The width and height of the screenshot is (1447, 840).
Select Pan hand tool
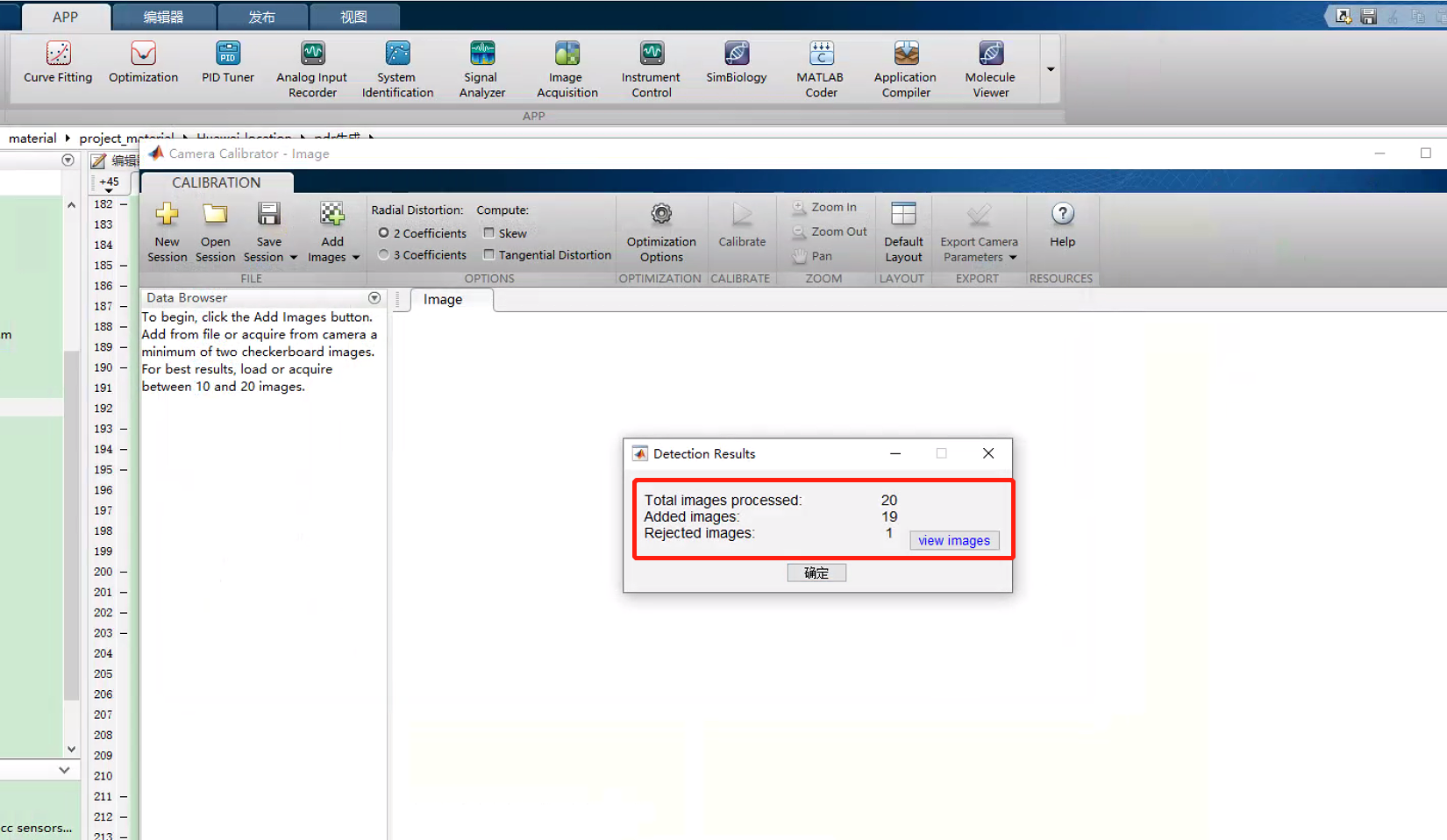pos(812,256)
